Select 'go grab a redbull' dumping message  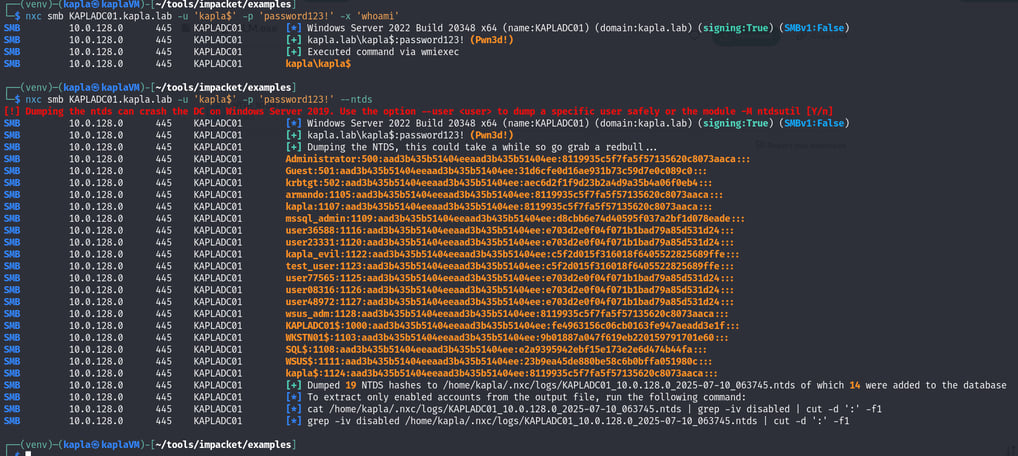pos(473,147)
